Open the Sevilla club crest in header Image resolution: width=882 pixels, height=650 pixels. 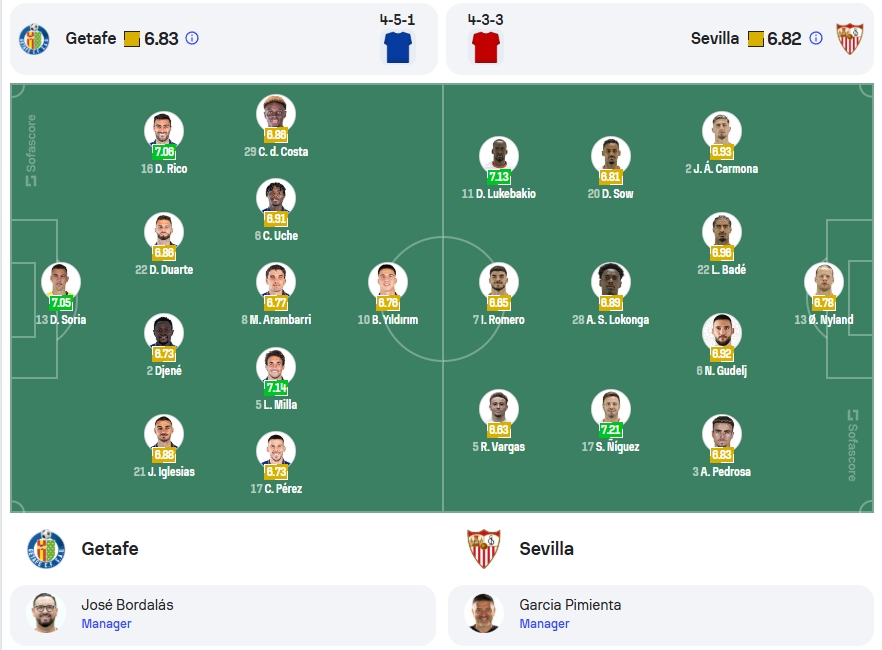point(849,39)
